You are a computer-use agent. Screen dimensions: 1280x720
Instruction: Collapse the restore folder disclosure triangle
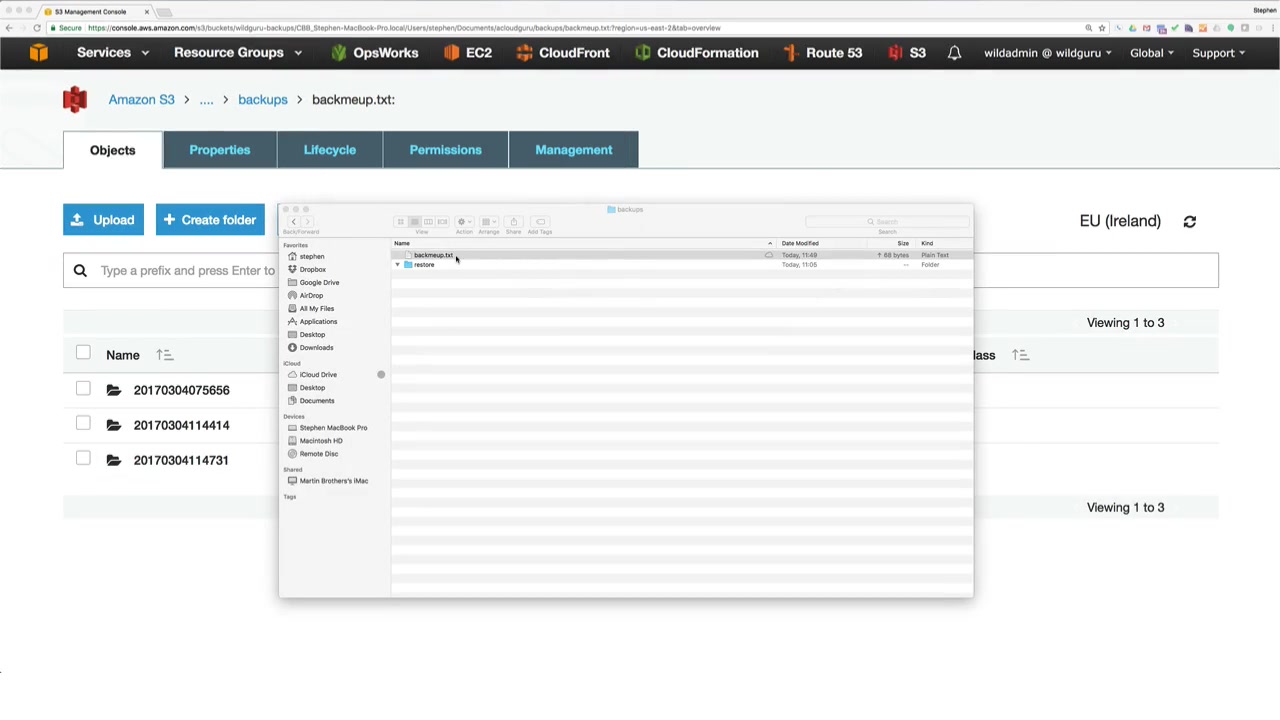point(397,265)
